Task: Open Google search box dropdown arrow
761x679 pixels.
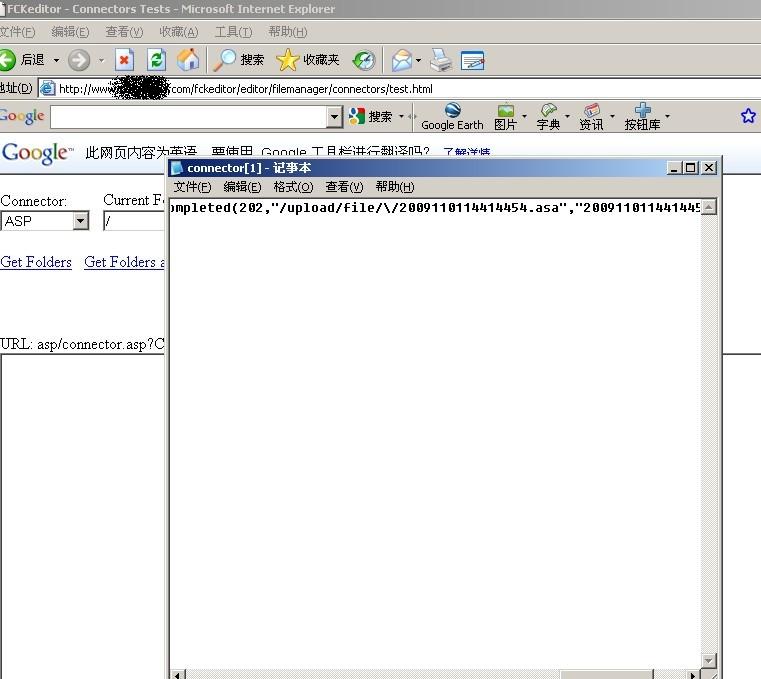Action: (x=334, y=117)
